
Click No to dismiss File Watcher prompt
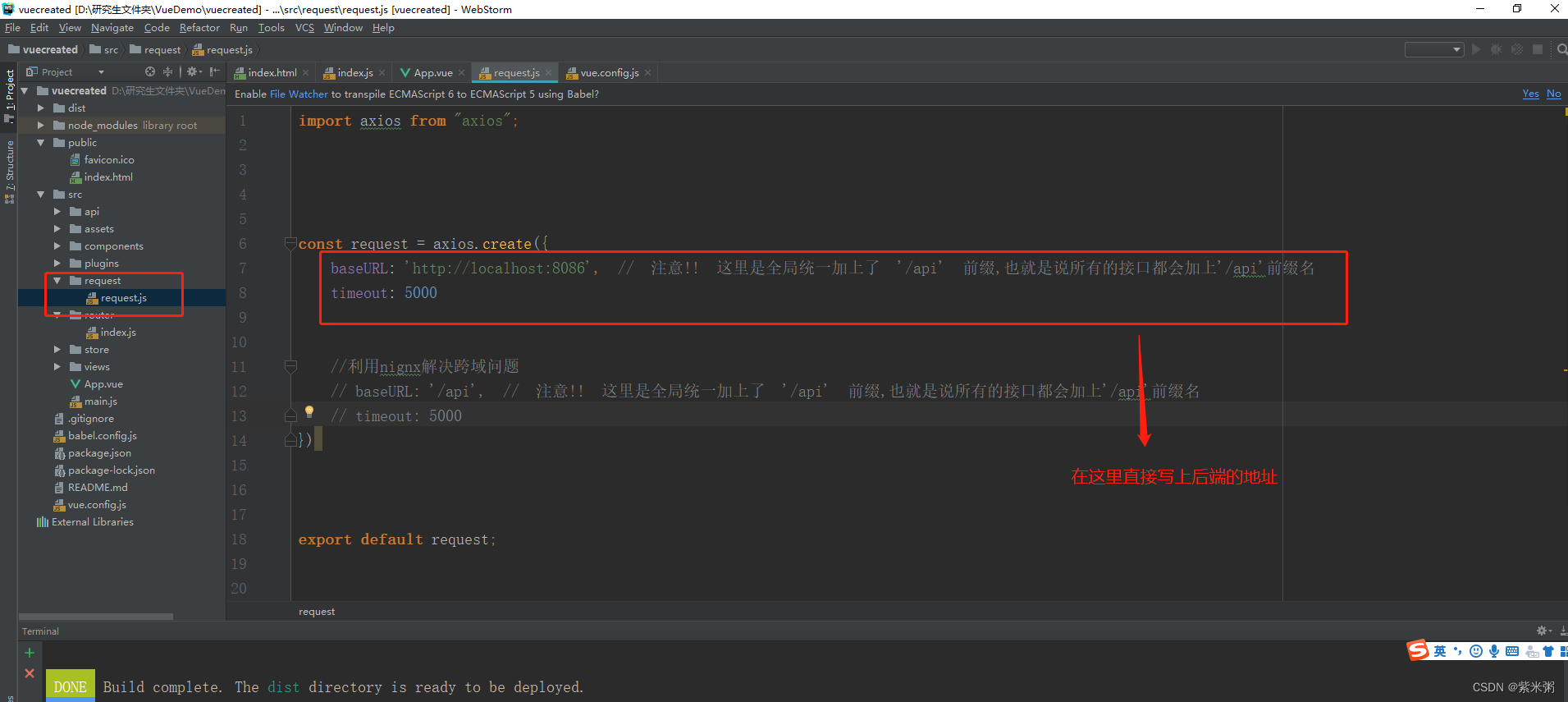click(x=1554, y=94)
